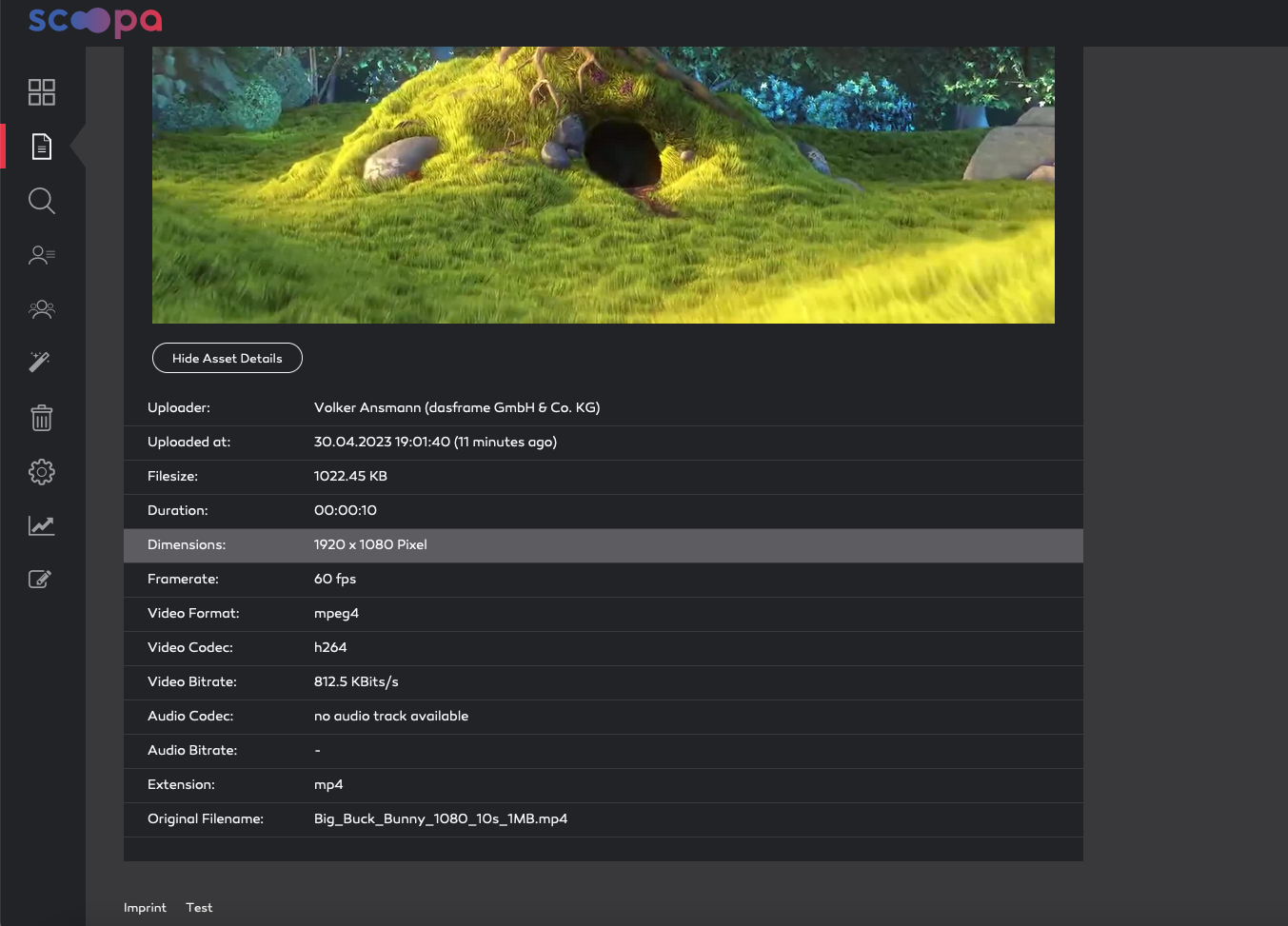The image size is (1288, 926).
Task: Select the extension value mp4
Action: click(328, 784)
